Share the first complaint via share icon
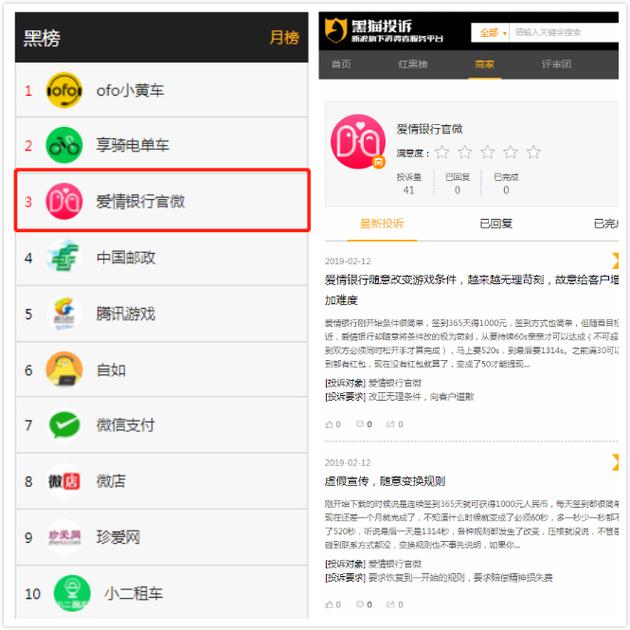 point(391,424)
